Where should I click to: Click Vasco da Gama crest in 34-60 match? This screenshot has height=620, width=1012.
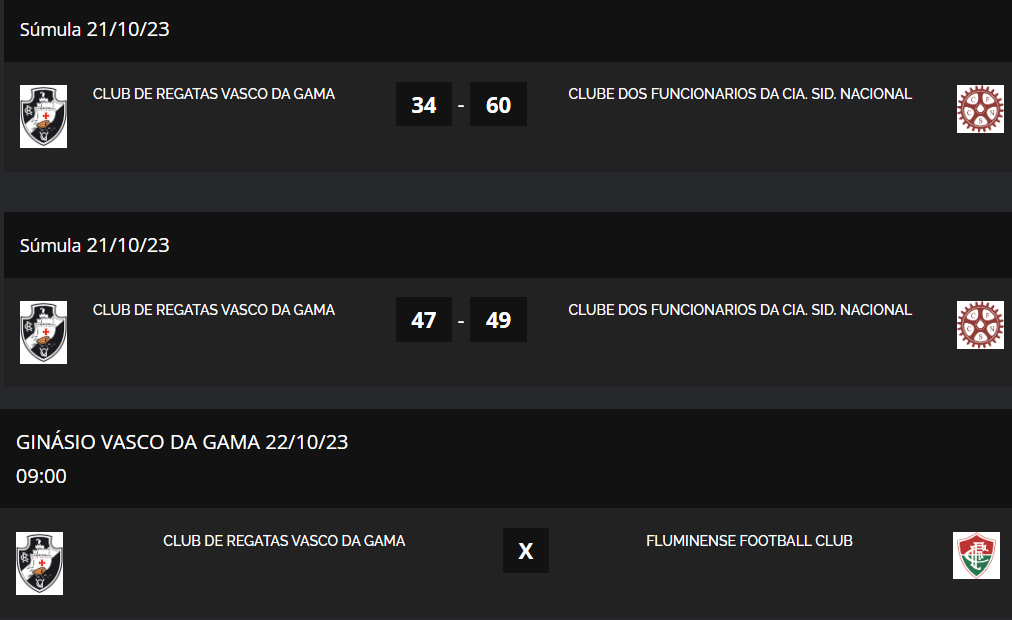coord(43,116)
